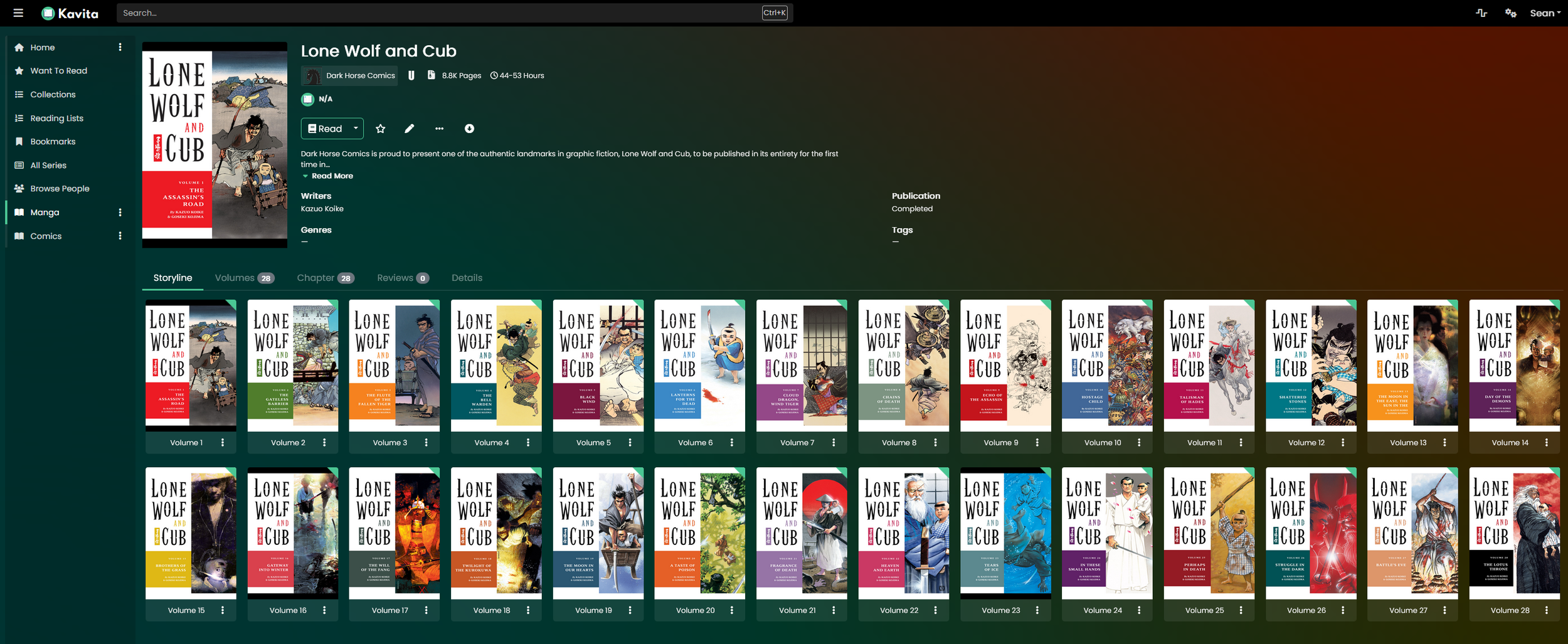Click the Read button
The width and height of the screenshot is (1568, 644).
tap(325, 129)
